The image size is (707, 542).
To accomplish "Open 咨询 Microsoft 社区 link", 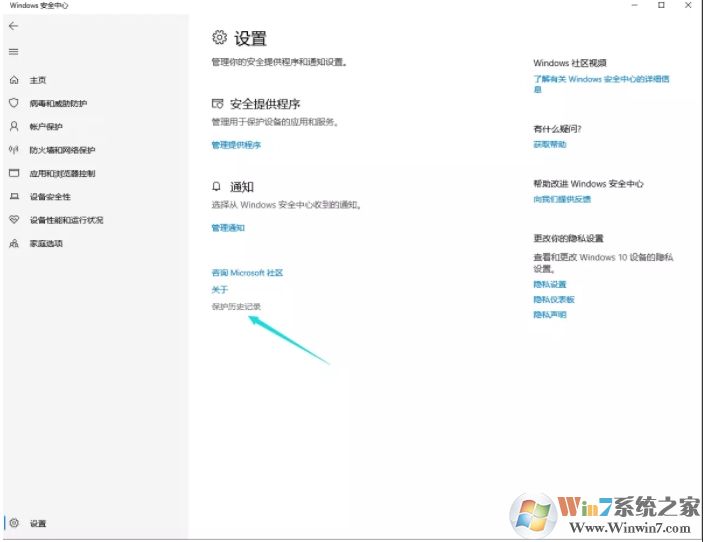I will (x=247, y=273).
